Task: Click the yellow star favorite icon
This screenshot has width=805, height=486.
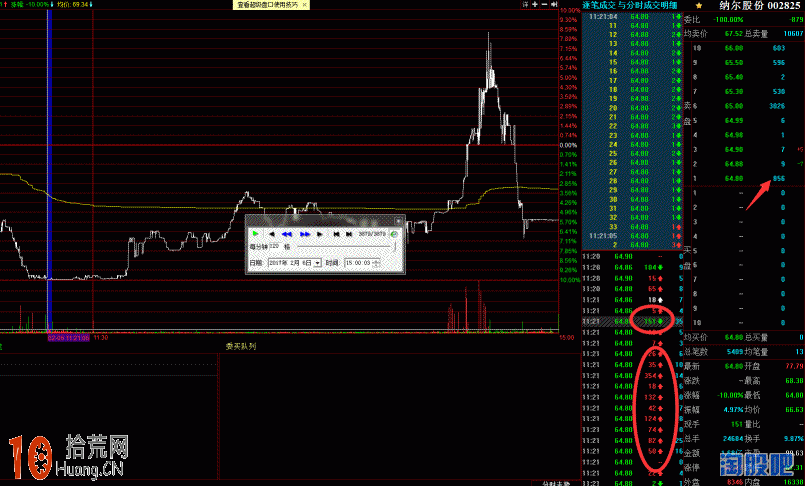Action: pyautogui.click(x=699, y=5)
